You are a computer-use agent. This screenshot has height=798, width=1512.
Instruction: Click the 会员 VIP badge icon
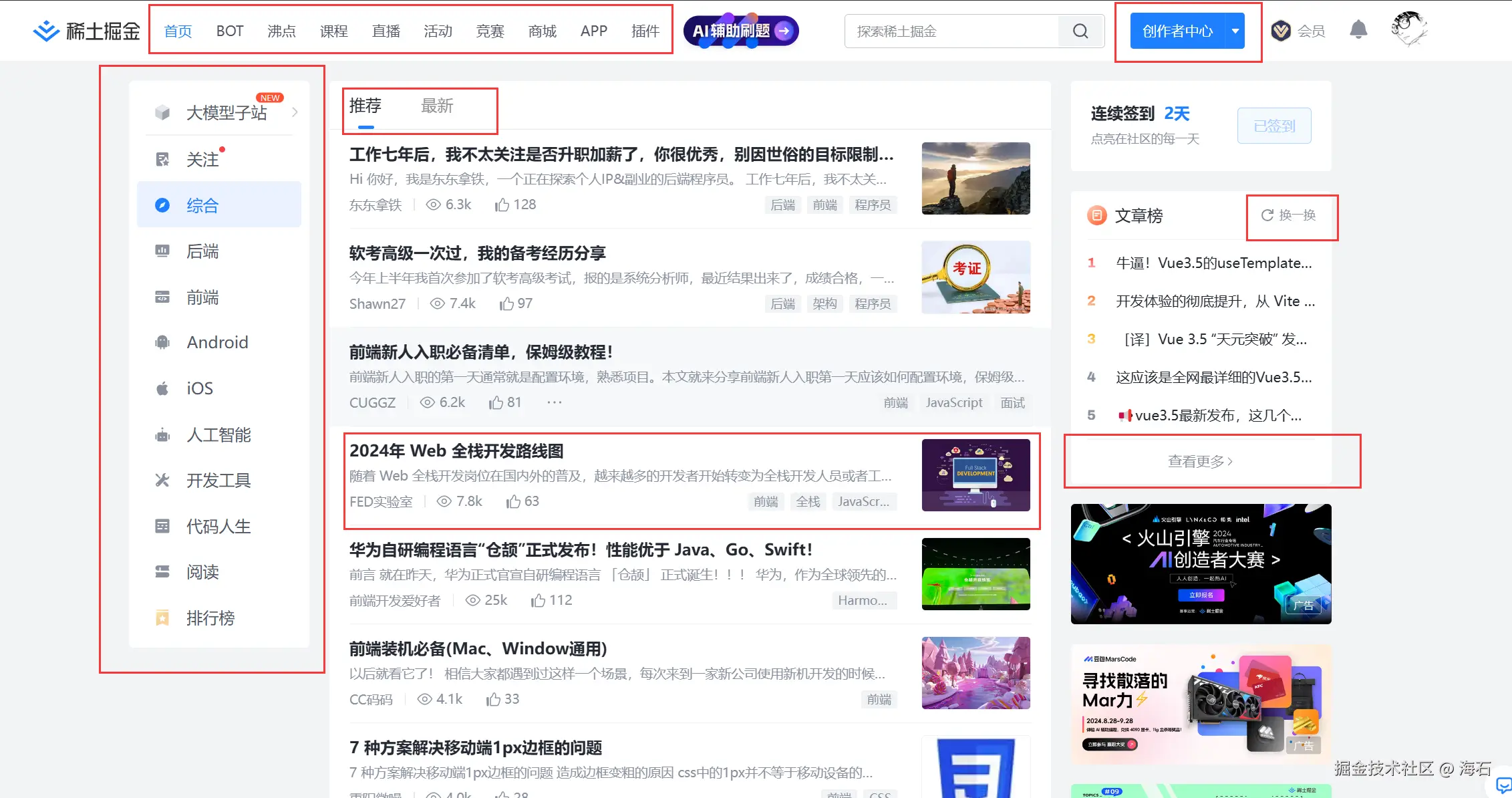(1281, 31)
